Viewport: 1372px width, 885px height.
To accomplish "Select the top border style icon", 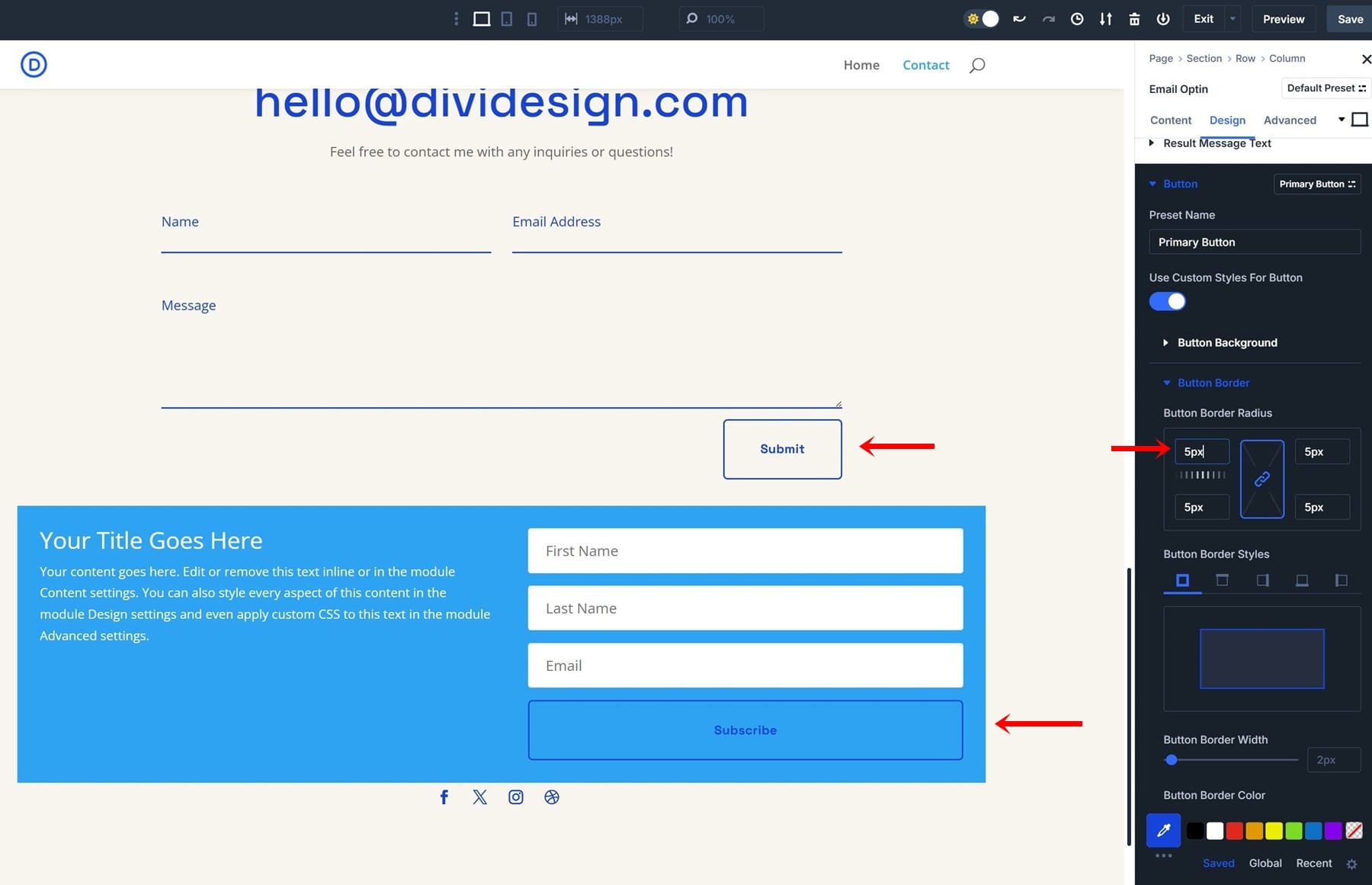I will [1222, 580].
